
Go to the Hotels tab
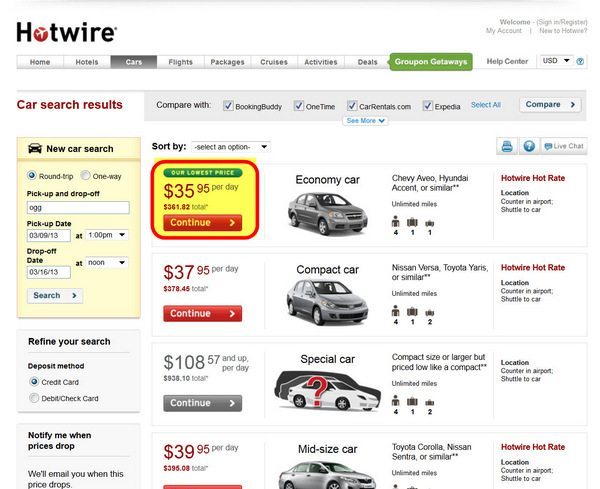click(x=87, y=62)
